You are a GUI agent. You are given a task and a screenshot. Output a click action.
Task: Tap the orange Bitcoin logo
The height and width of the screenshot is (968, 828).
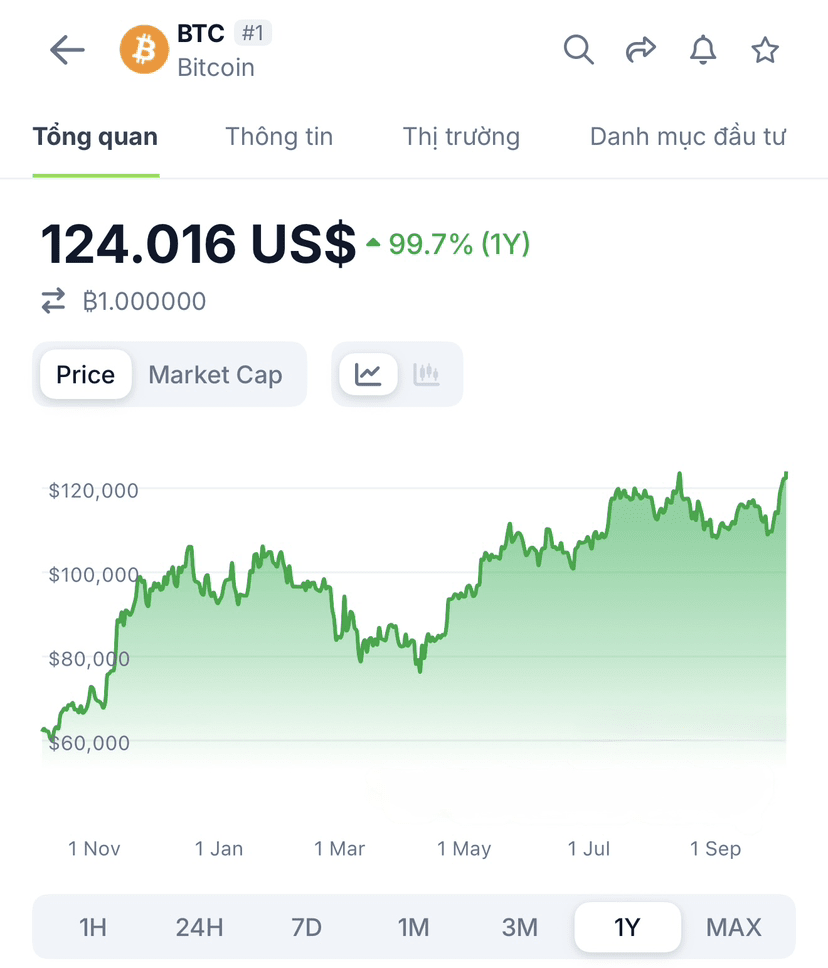(144, 49)
